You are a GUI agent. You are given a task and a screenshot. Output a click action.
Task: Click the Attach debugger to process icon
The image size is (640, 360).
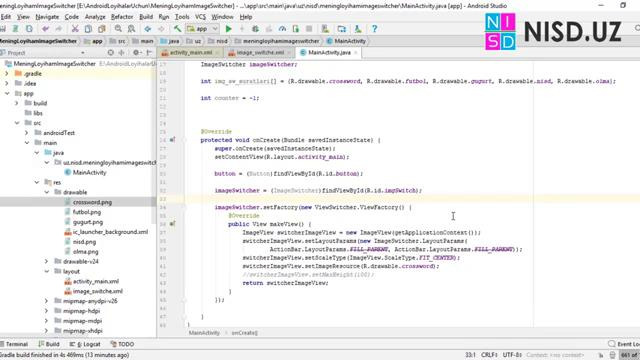(x=296, y=29)
